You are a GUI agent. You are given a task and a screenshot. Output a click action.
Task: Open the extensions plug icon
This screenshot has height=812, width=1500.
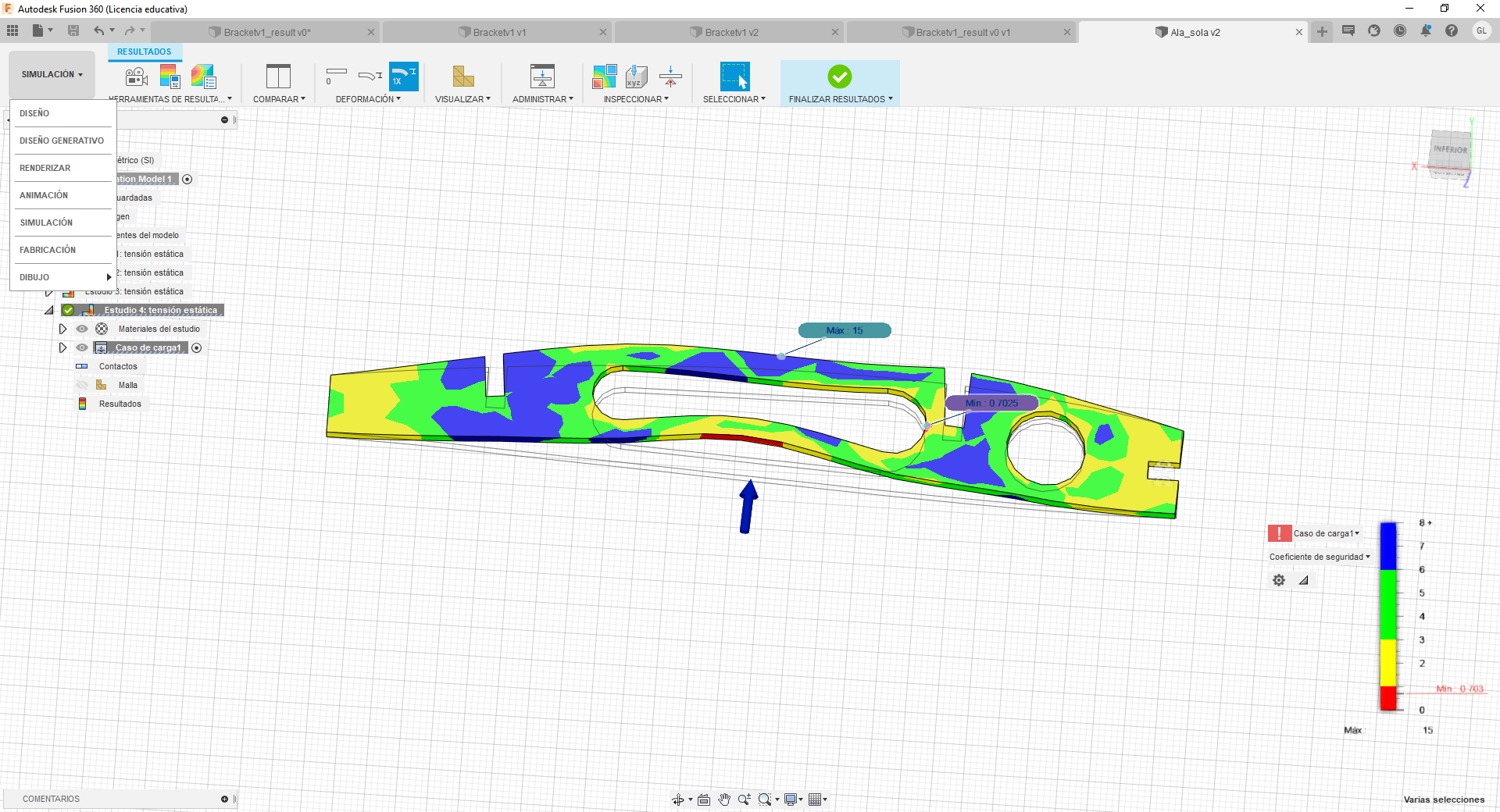[1374, 30]
